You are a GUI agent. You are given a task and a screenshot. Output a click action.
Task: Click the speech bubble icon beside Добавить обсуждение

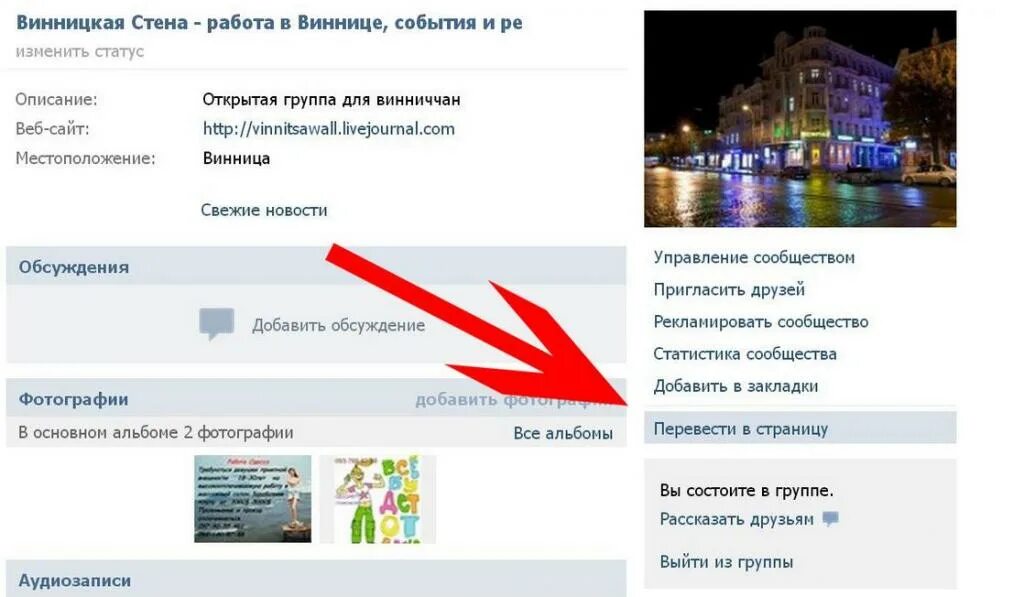click(x=216, y=324)
